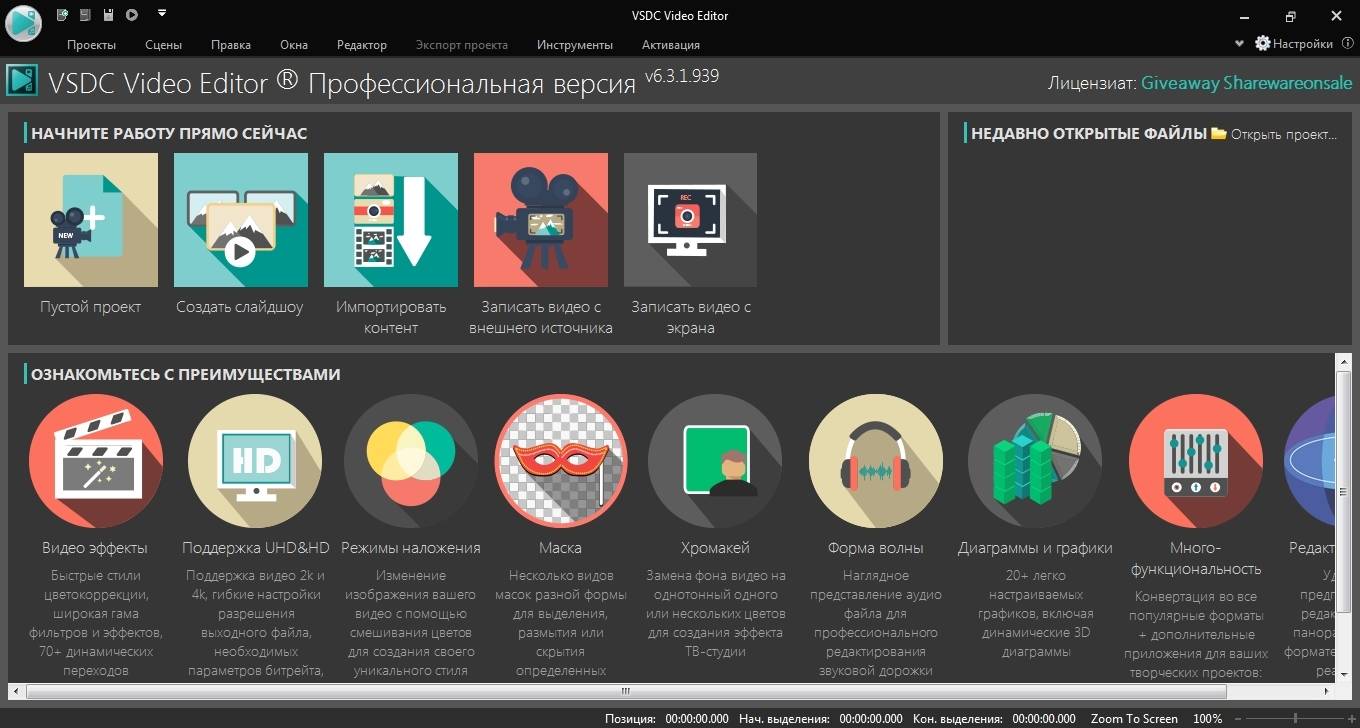Click the Импортировать контент label
Image resolution: width=1360 pixels, height=728 pixels.
(x=391, y=317)
